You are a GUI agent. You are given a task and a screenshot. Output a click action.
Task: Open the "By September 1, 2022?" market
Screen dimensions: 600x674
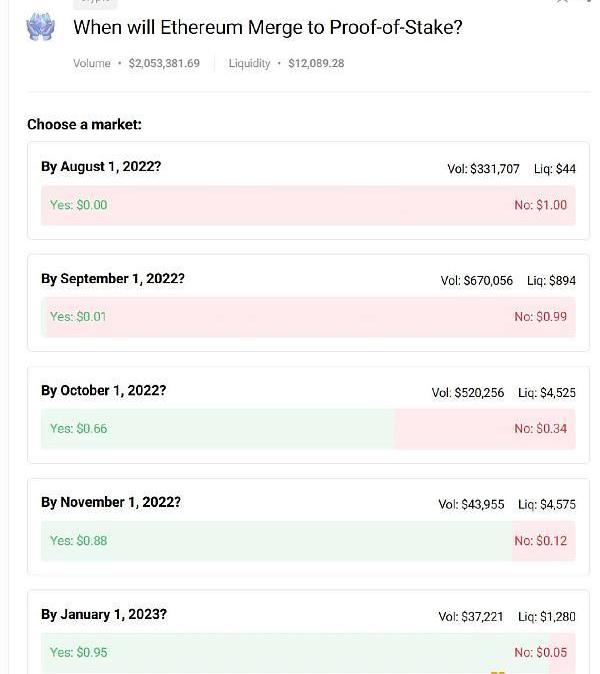pyautogui.click(x=112, y=279)
